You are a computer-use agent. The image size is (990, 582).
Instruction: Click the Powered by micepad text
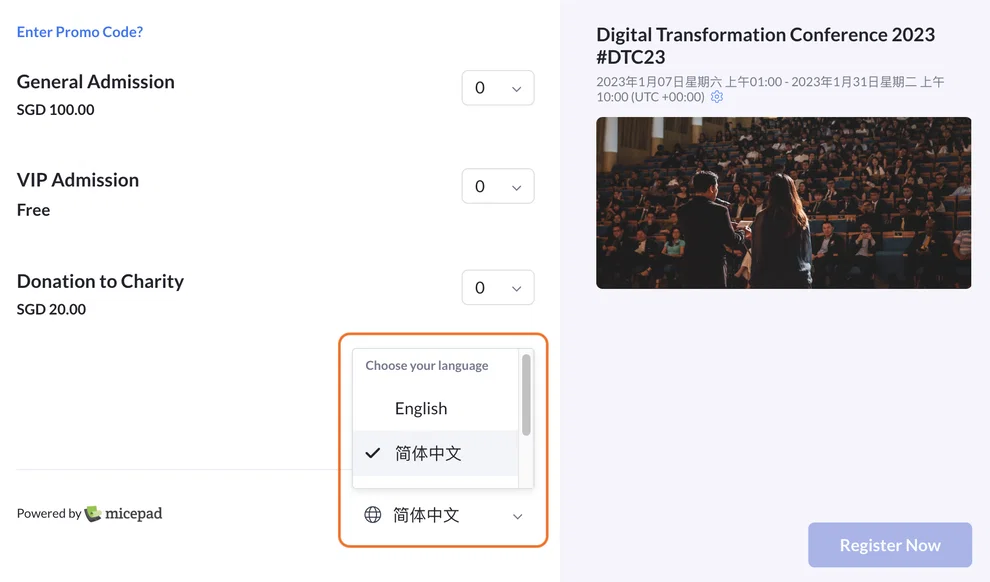click(x=89, y=514)
